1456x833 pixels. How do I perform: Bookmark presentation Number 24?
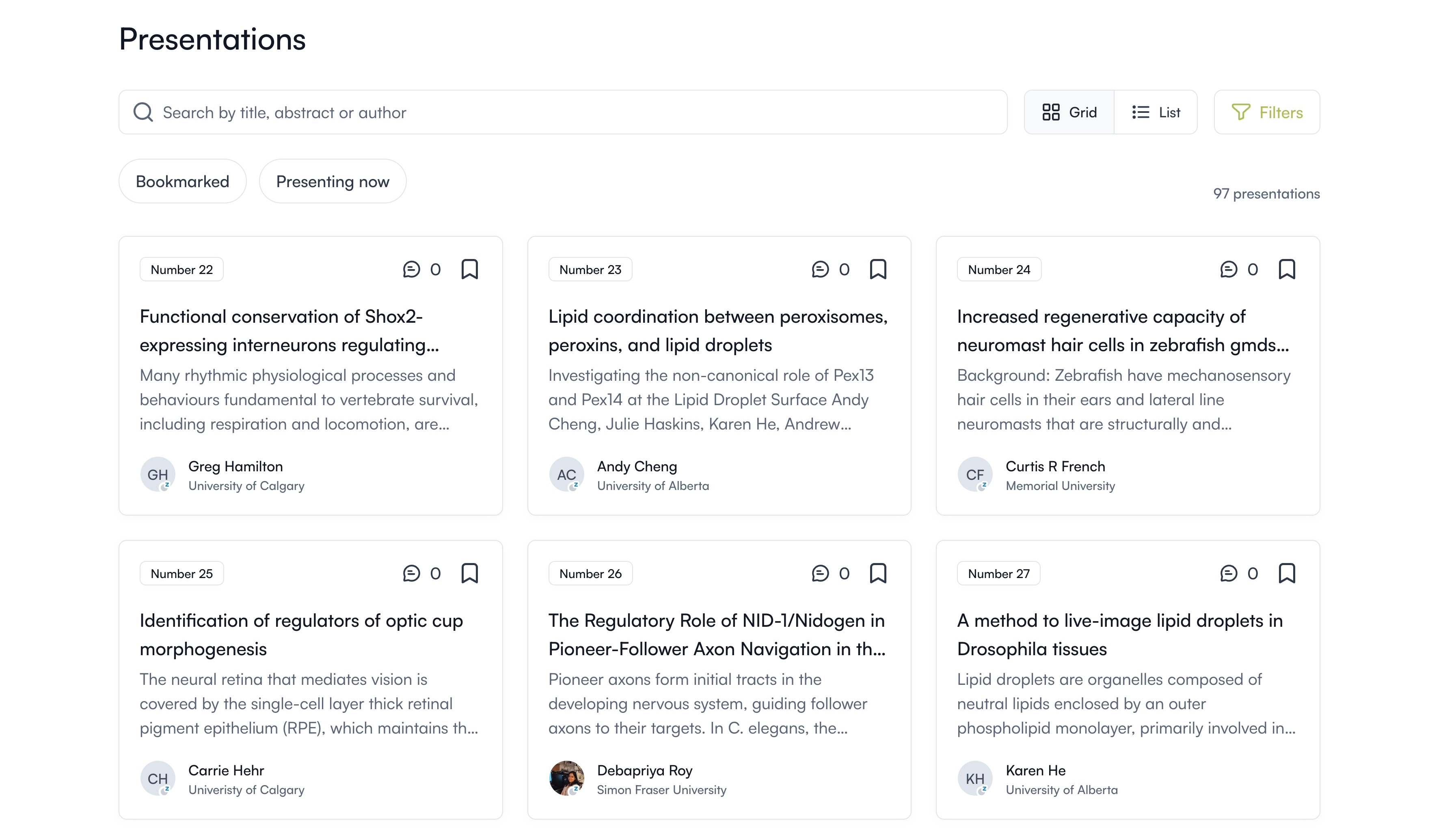pos(1287,270)
